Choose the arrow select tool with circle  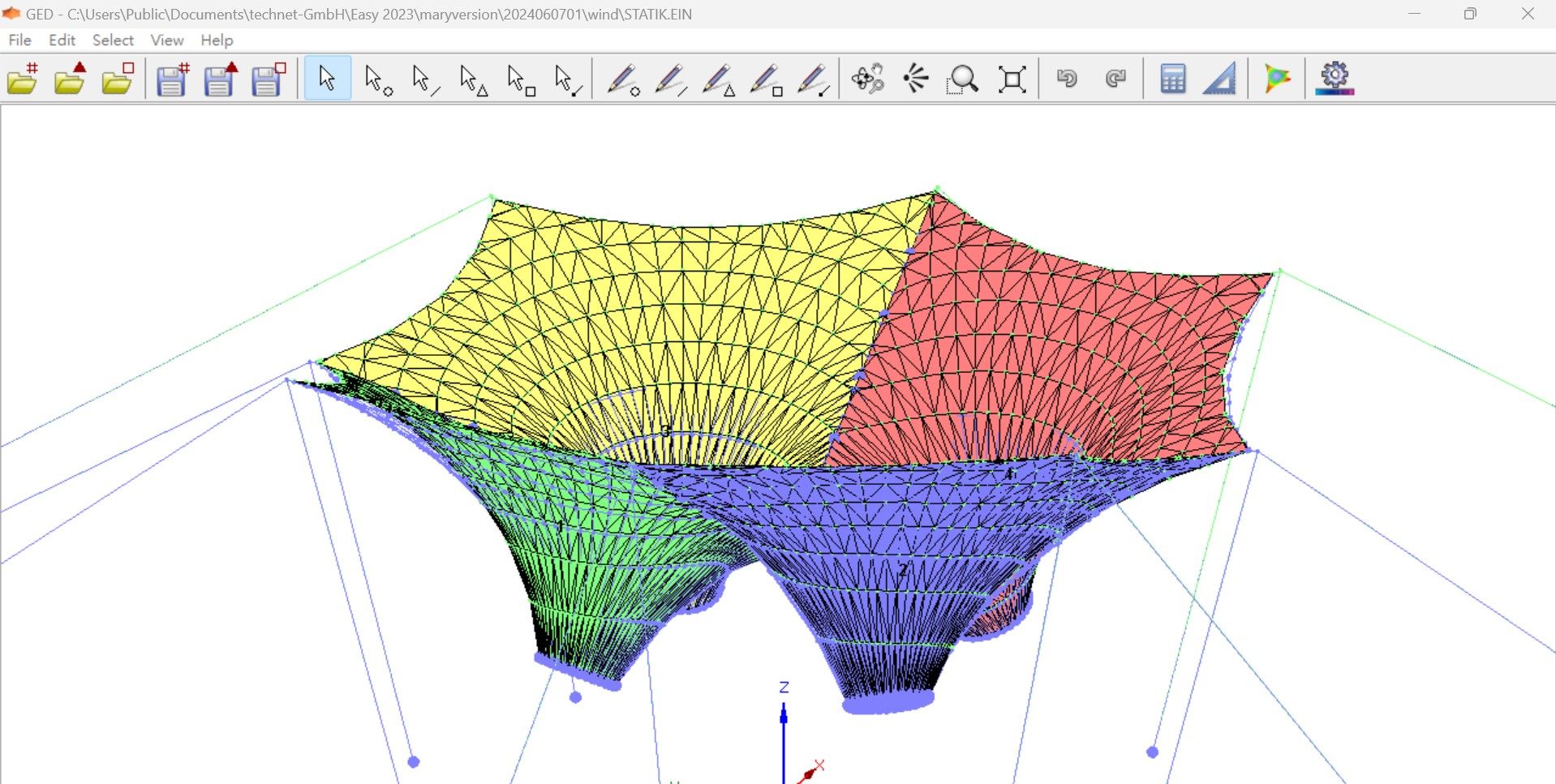[377, 79]
